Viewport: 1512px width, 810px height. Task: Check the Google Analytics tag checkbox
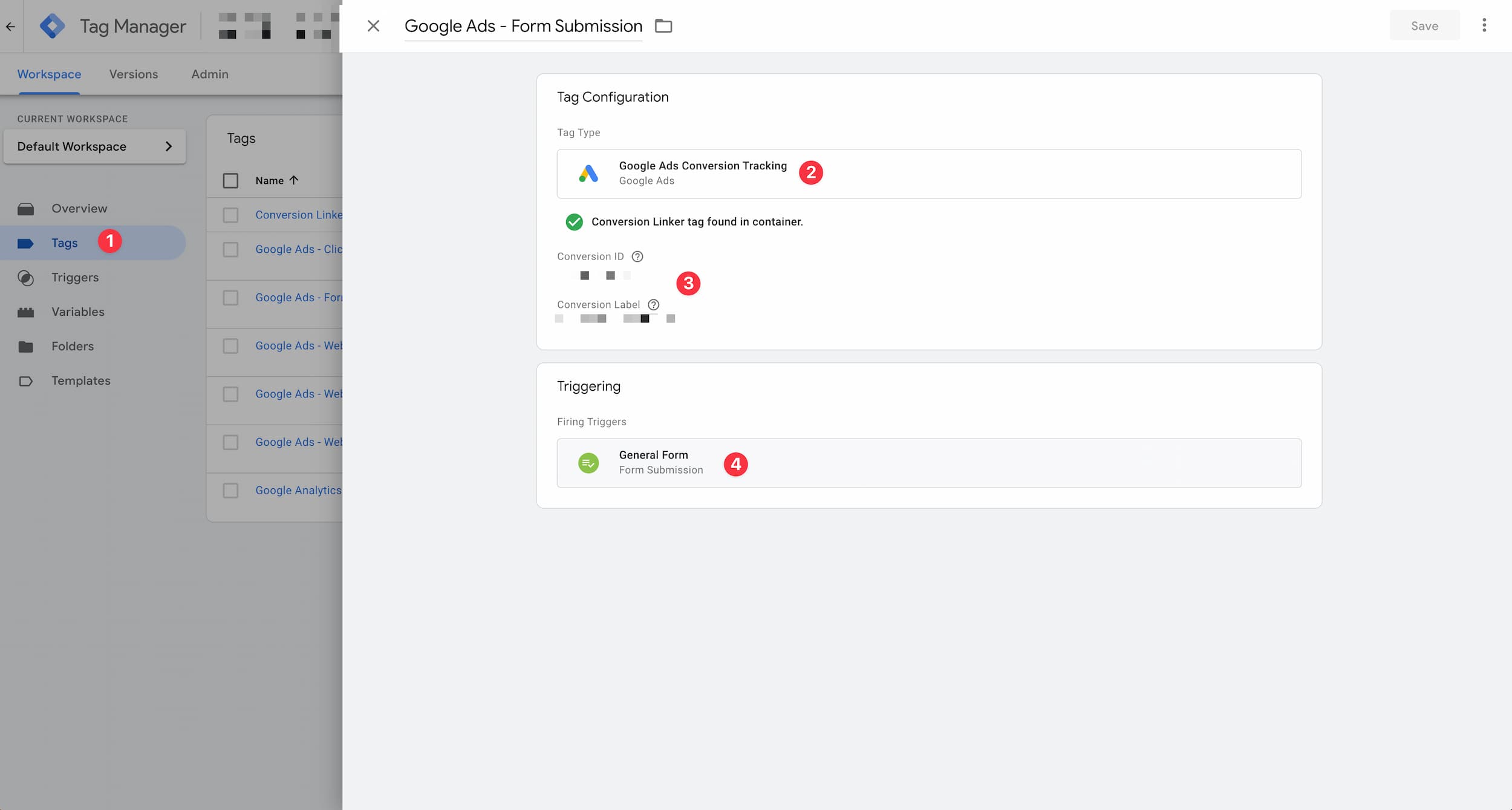[x=230, y=491]
